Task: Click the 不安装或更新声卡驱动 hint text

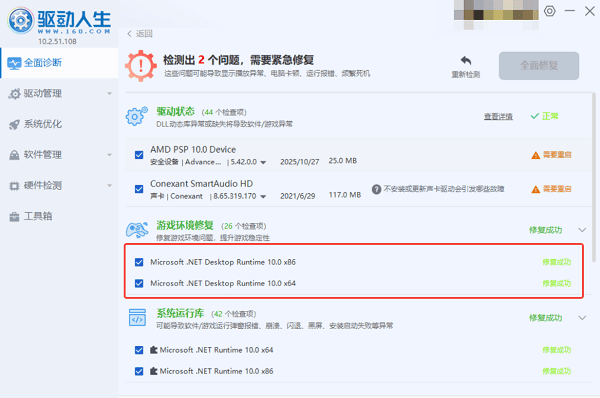Action: pyautogui.click(x=444, y=189)
